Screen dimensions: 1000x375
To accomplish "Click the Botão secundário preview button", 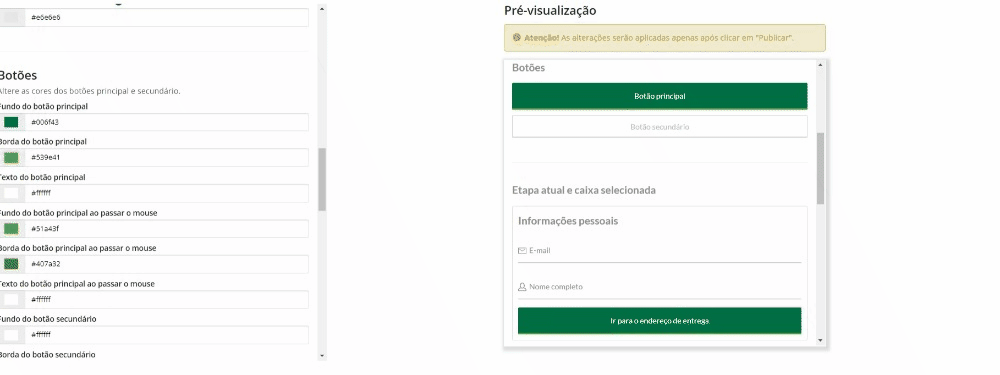I will coord(659,127).
